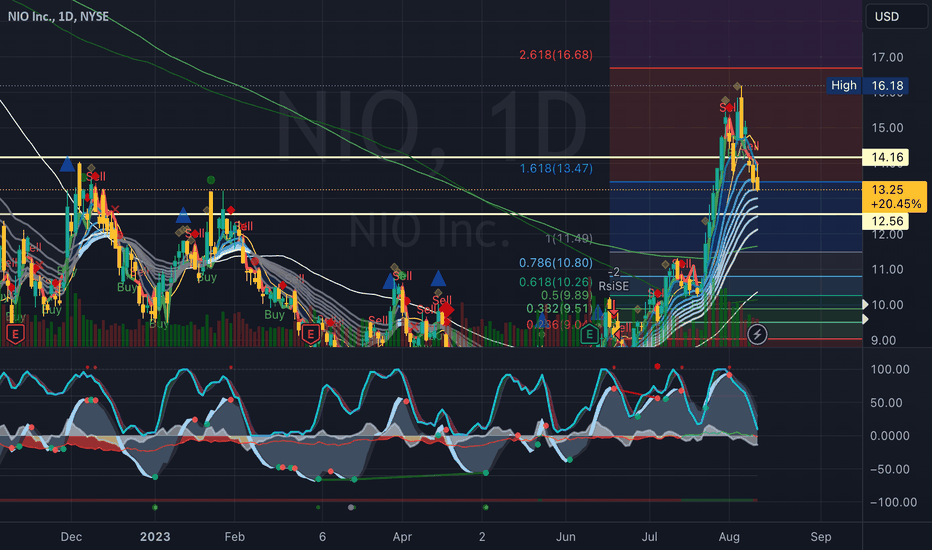Select the red 2.618 Fibonacci horizontal line
The width and height of the screenshot is (932, 550).
(736, 68)
